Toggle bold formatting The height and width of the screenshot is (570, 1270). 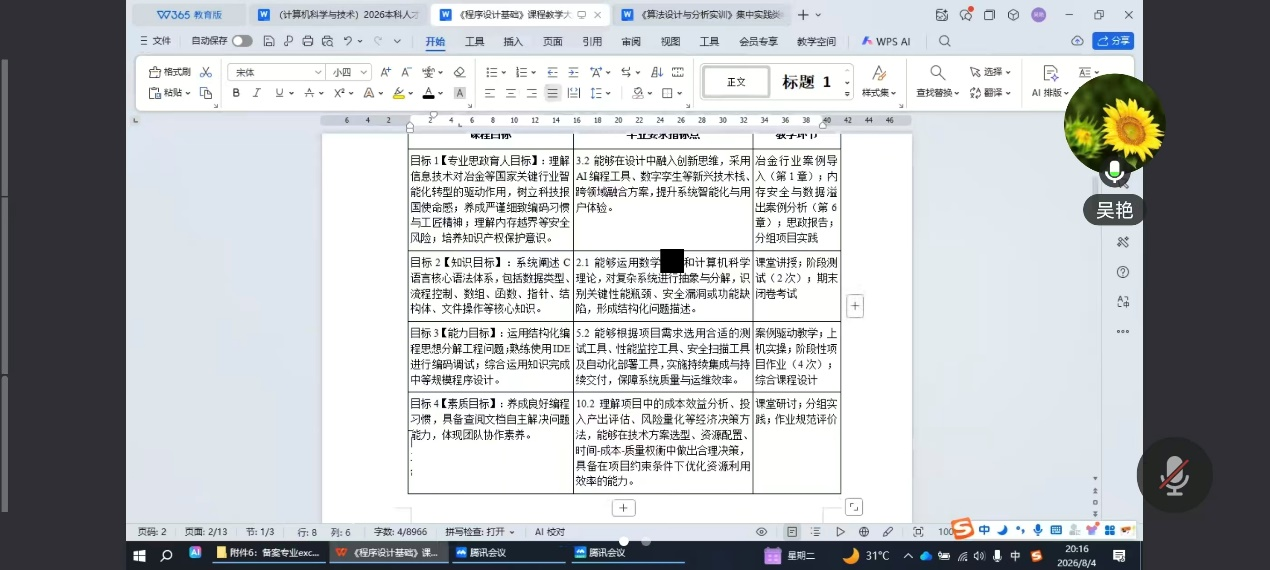236,93
